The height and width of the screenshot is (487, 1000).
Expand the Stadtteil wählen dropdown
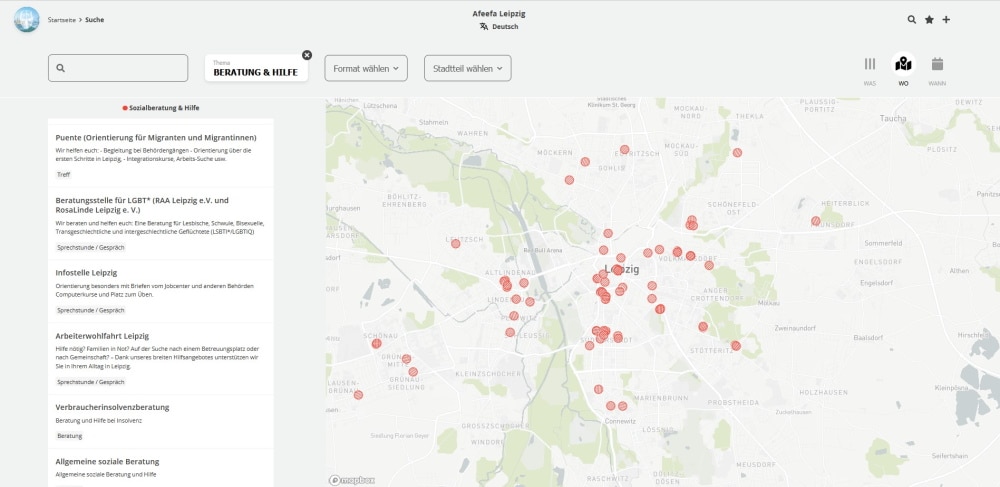(x=467, y=68)
